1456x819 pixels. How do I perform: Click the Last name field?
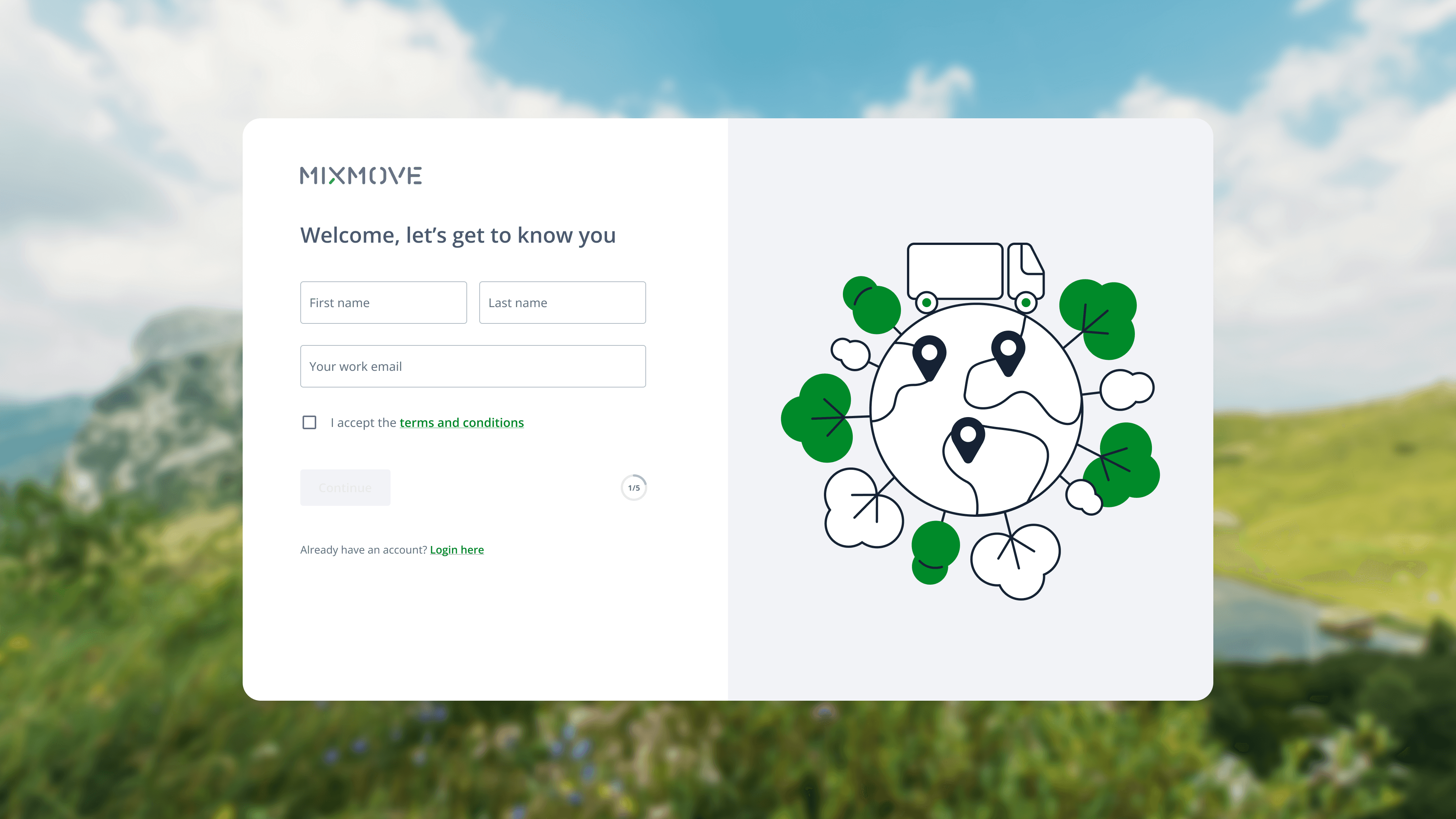[x=562, y=303]
